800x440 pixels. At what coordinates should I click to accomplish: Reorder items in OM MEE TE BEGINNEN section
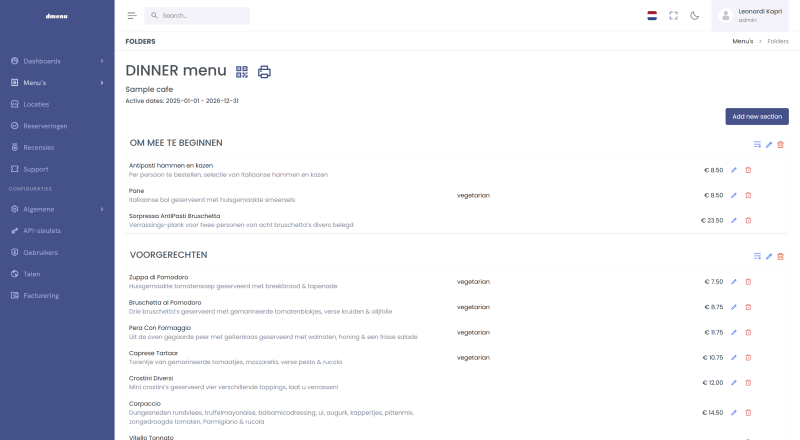(x=757, y=145)
